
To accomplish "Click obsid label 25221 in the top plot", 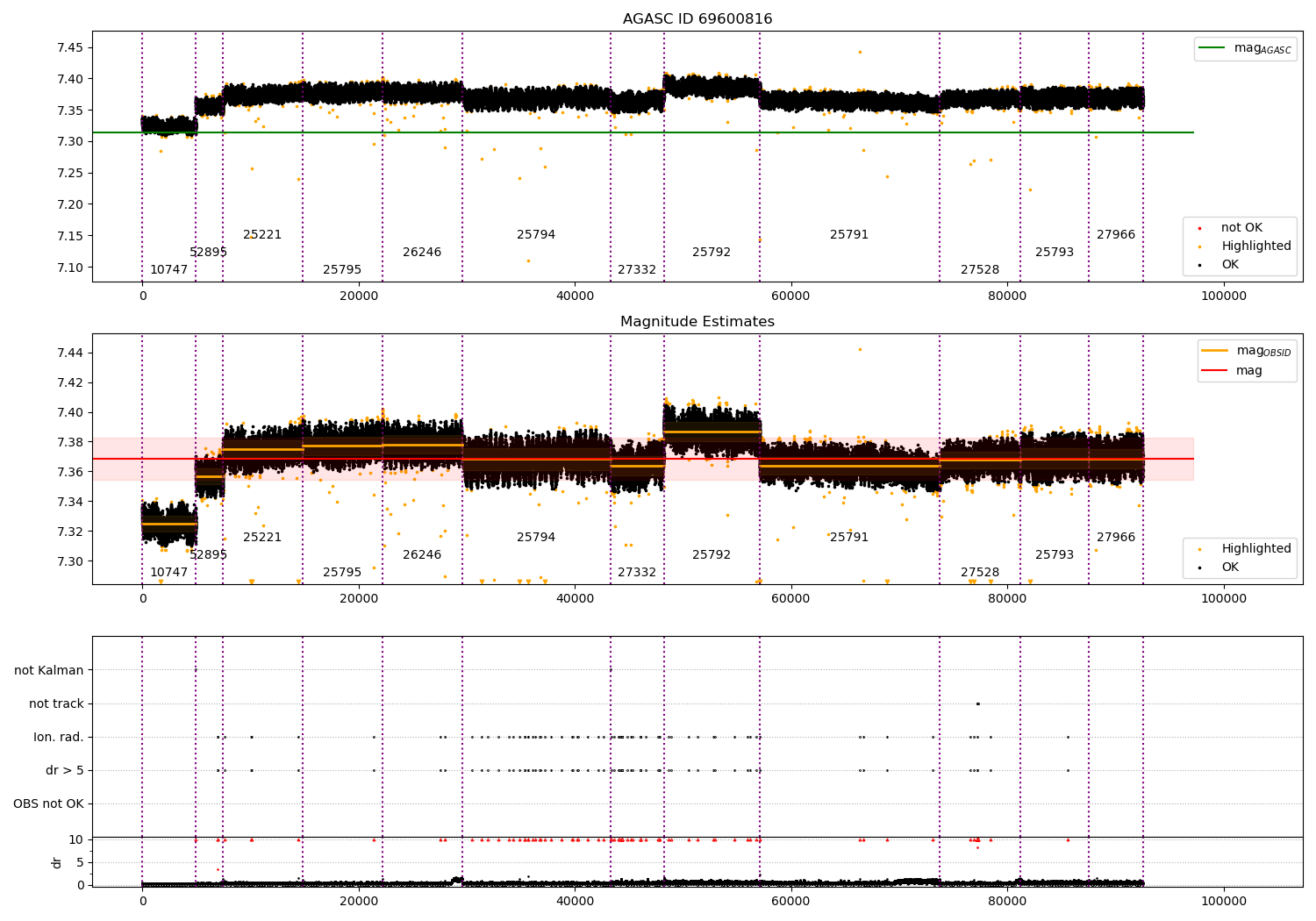I will pyautogui.click(x=262, y=235).
